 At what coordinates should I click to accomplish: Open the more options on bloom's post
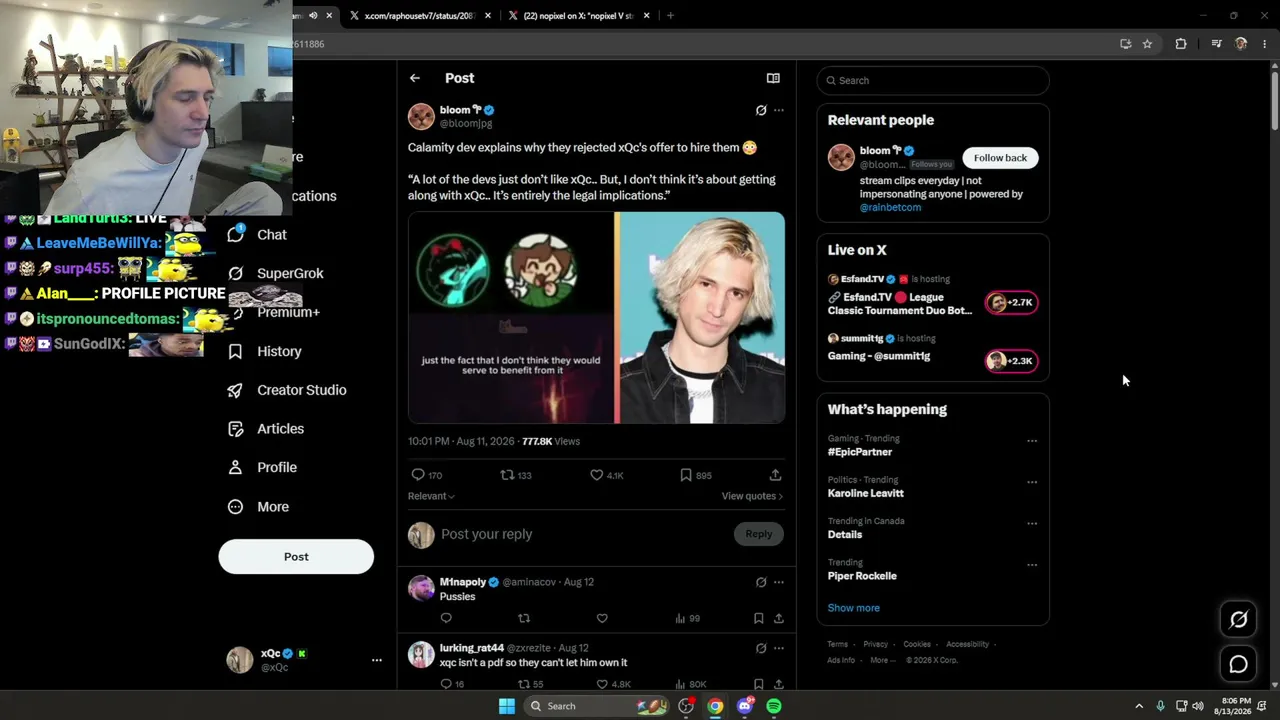tap(779, 110)
